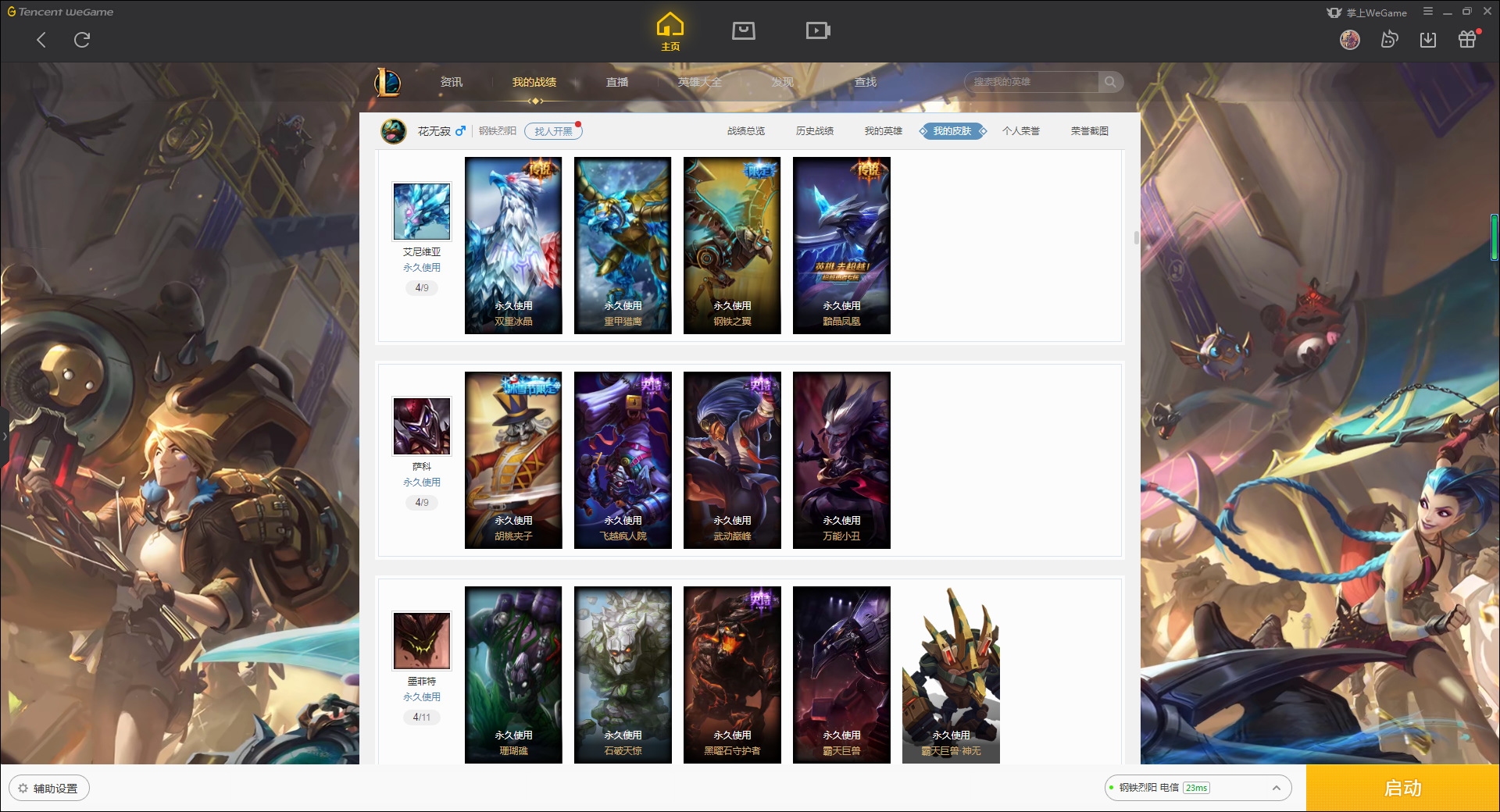1500x812 pixels.
Task: Open the video live icon in top bar
Action: tap(818, 30)
